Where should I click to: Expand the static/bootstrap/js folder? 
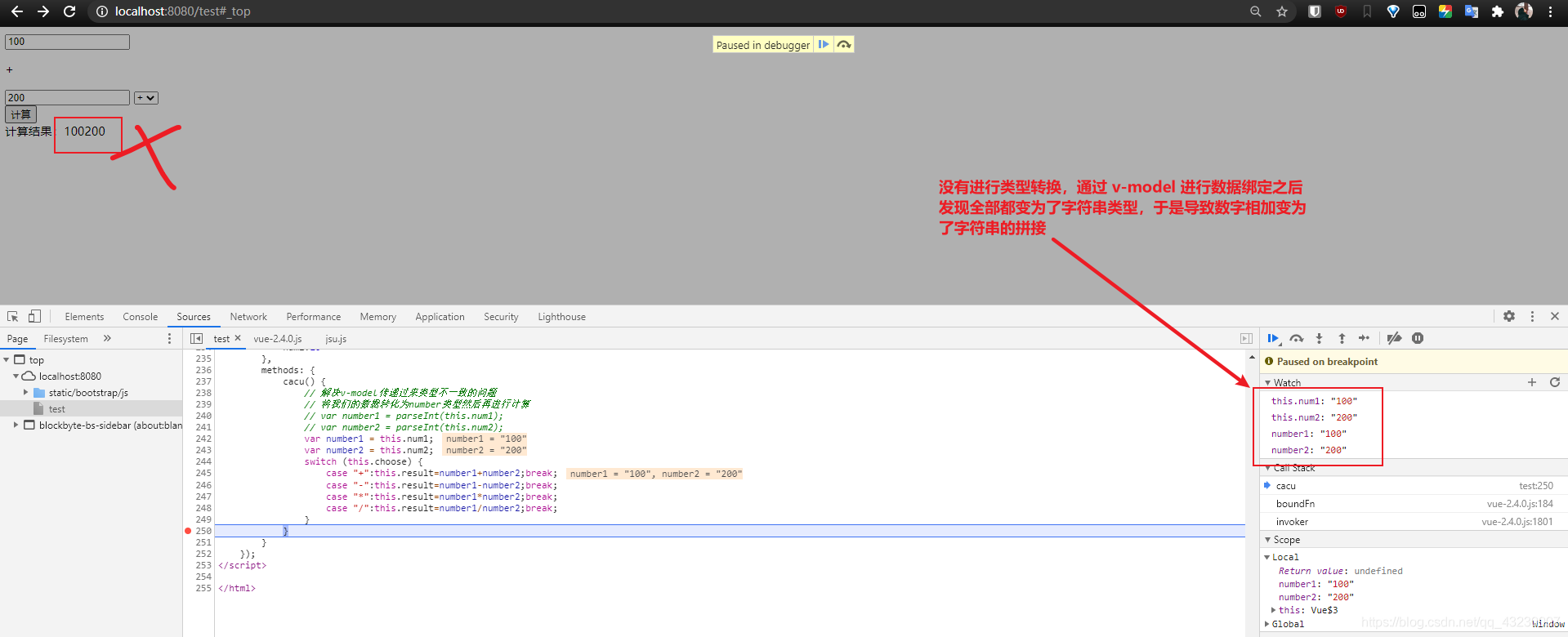pos(25,392)
